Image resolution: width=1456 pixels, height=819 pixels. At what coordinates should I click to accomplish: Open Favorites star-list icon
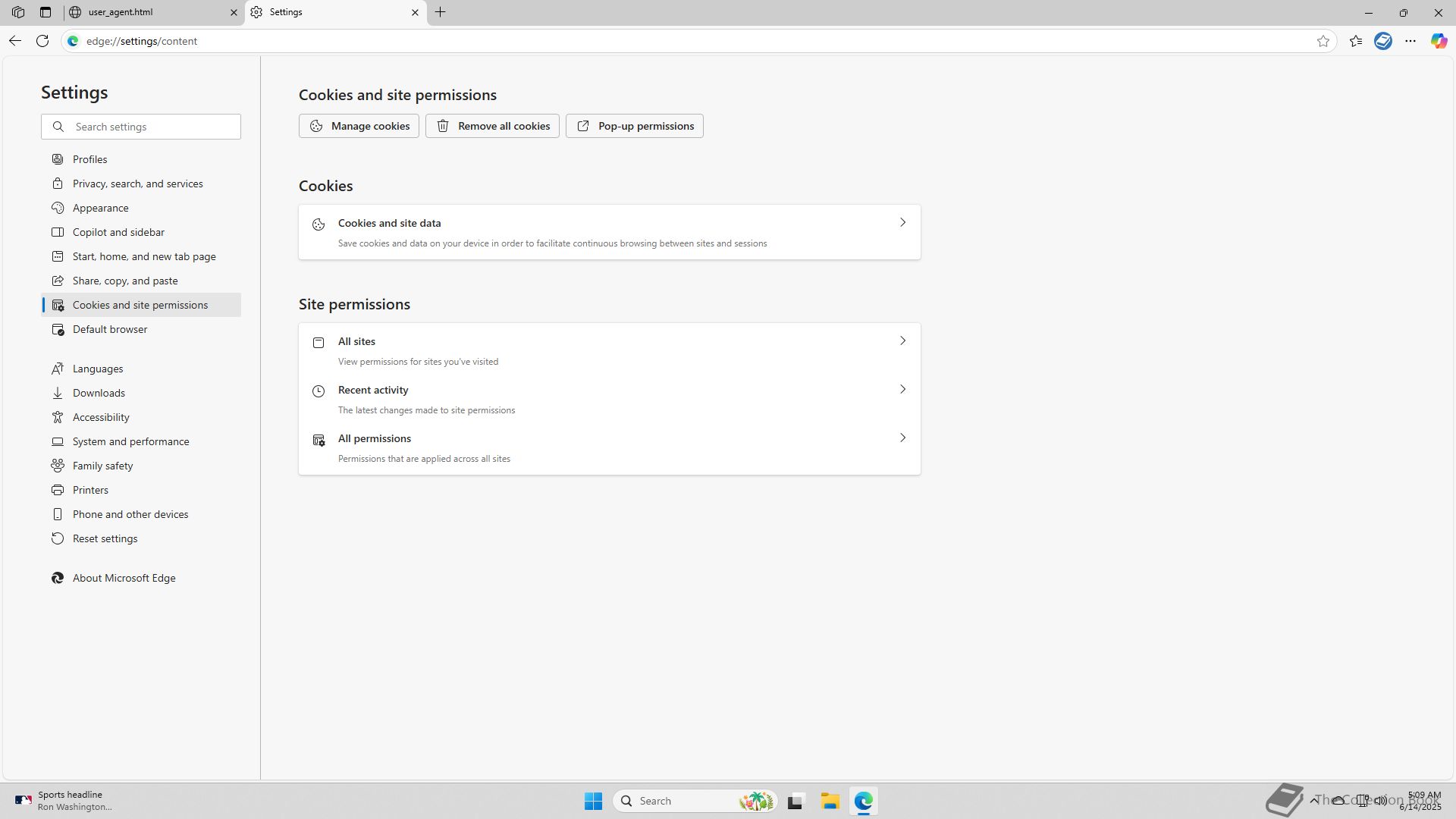(x=1356, y=41)
